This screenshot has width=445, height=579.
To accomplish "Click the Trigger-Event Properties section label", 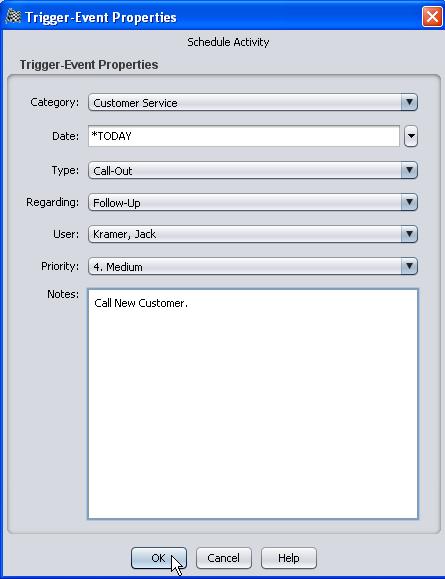I will (89, 65).
